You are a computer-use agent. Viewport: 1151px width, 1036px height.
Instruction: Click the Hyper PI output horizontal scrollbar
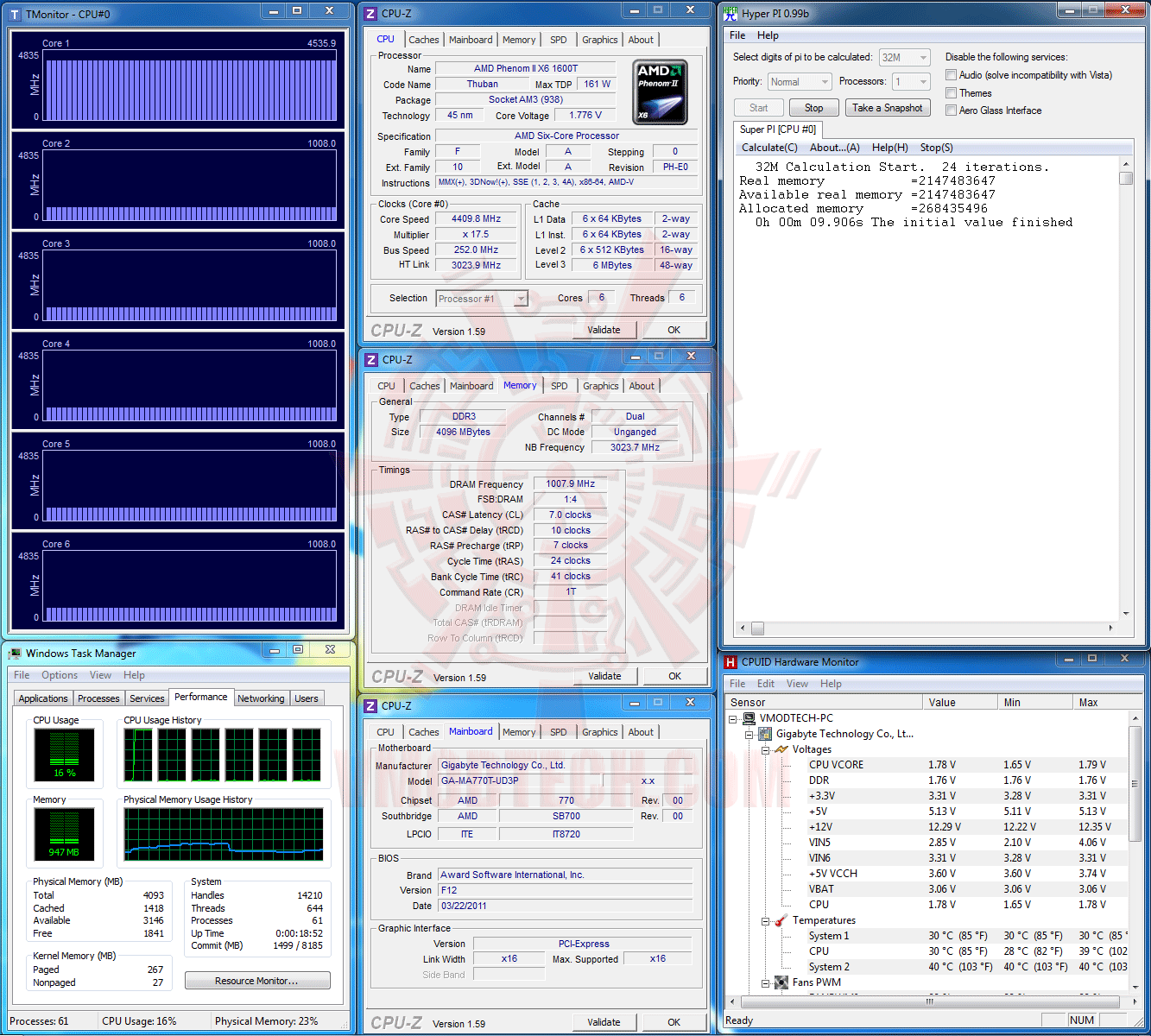tap(926, 629)
